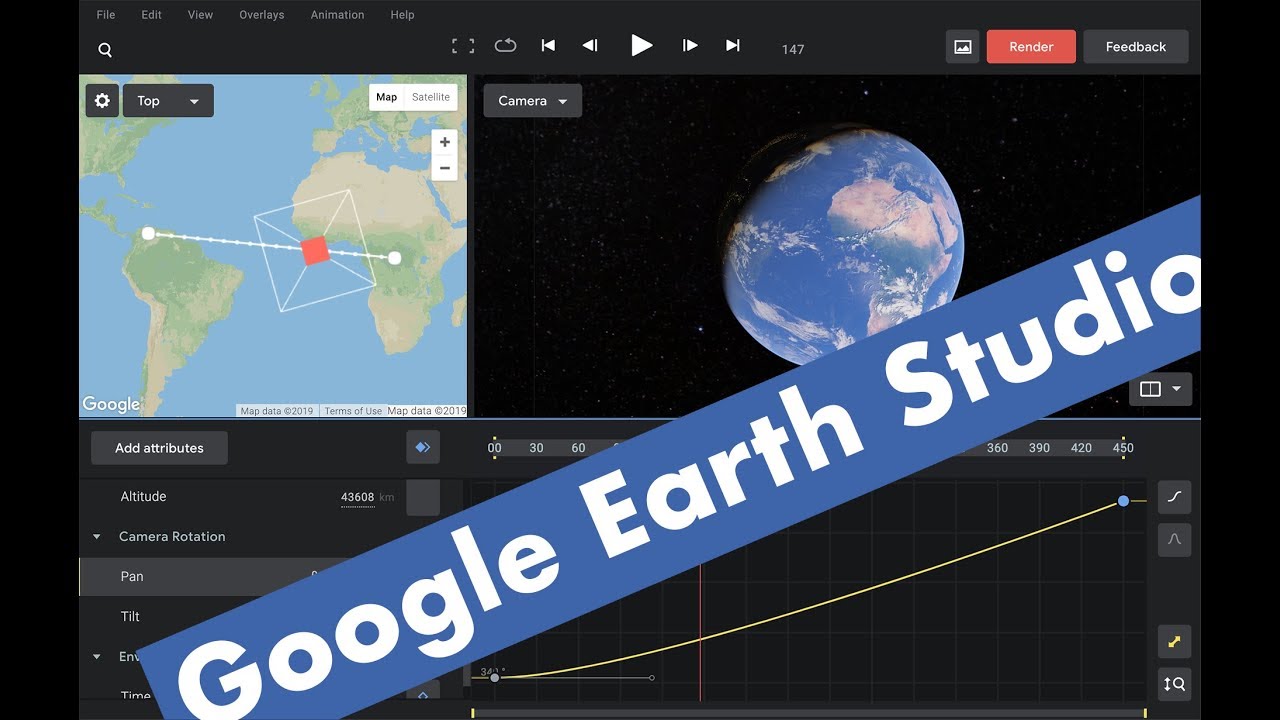Toggle loop playback icon
1280x720 pixels.
click(505, 45)
